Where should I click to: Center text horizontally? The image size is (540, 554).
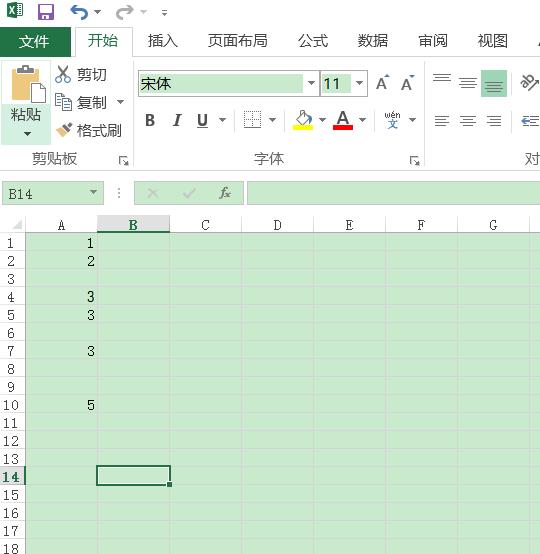click(468, 121)
